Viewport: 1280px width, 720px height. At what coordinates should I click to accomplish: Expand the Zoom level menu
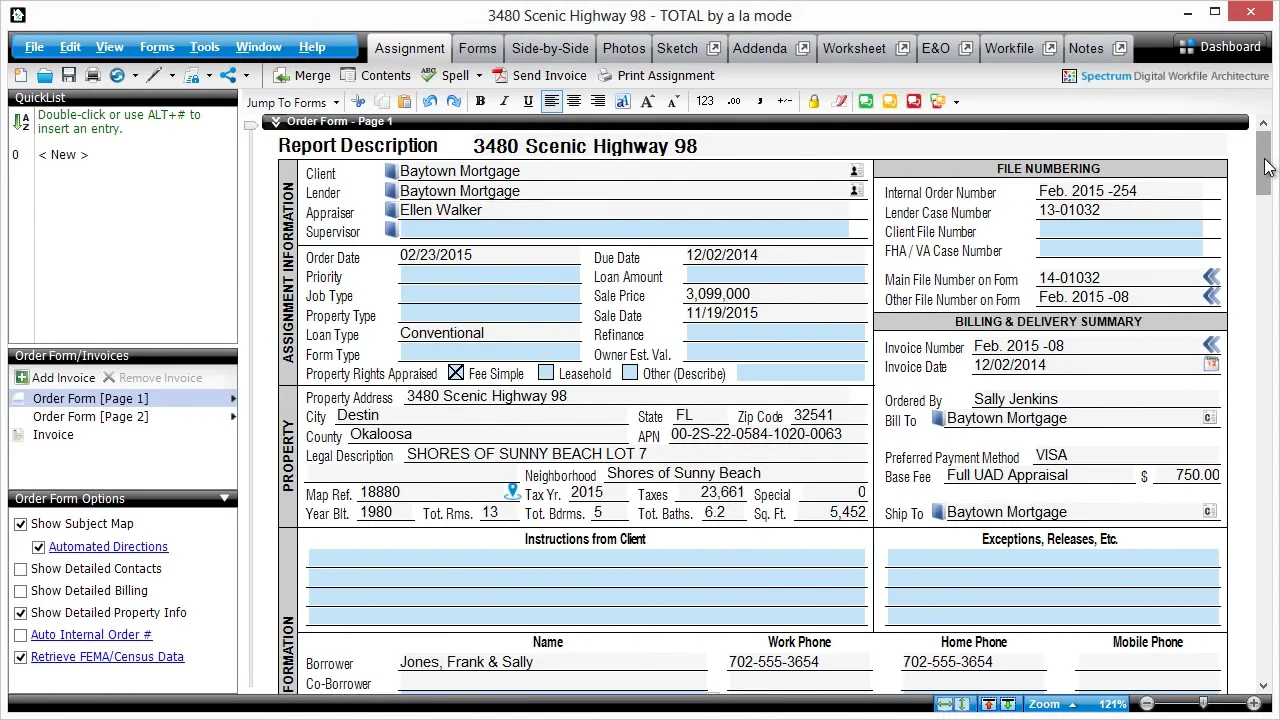pyautogui.click(x=1051, y=704)
